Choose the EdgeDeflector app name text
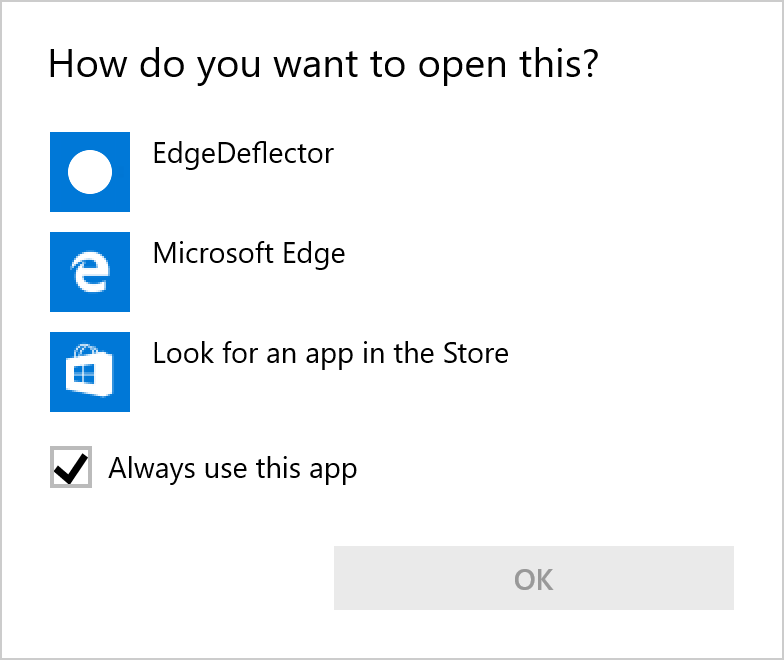The width and height of the screenshot is (784, 660). pyautogui.click(x=243, y=154)
